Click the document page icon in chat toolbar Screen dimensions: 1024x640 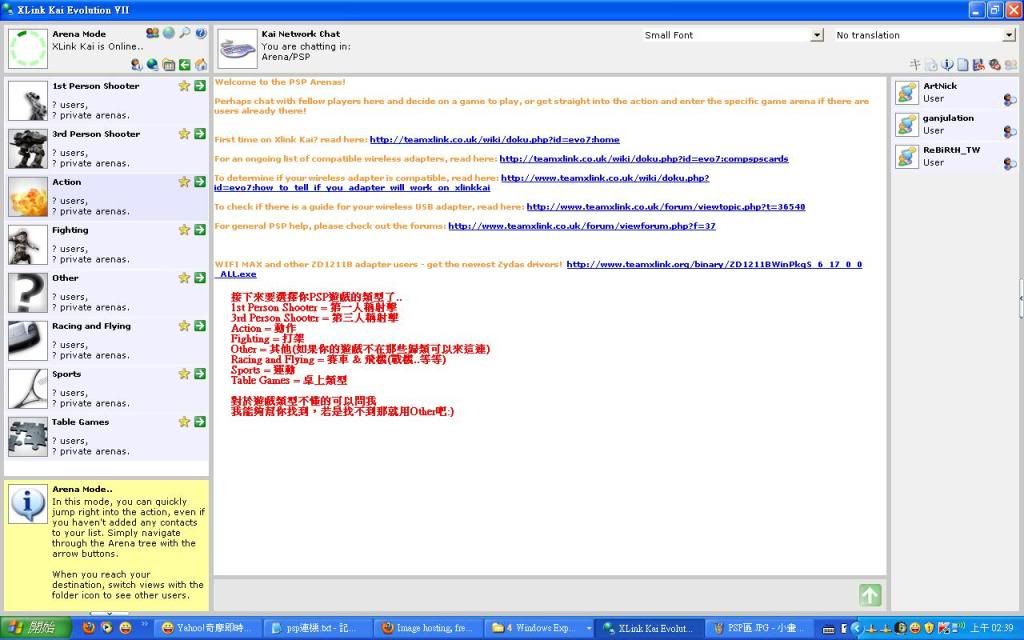pos(963,64)
